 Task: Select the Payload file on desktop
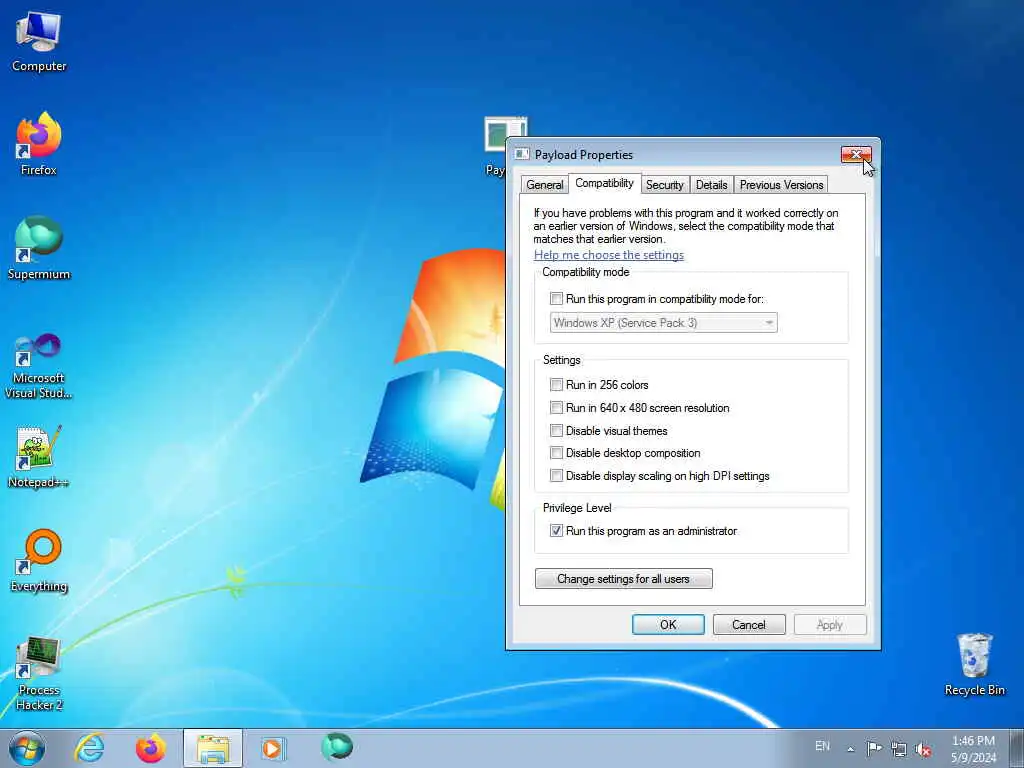coord(496,147)
